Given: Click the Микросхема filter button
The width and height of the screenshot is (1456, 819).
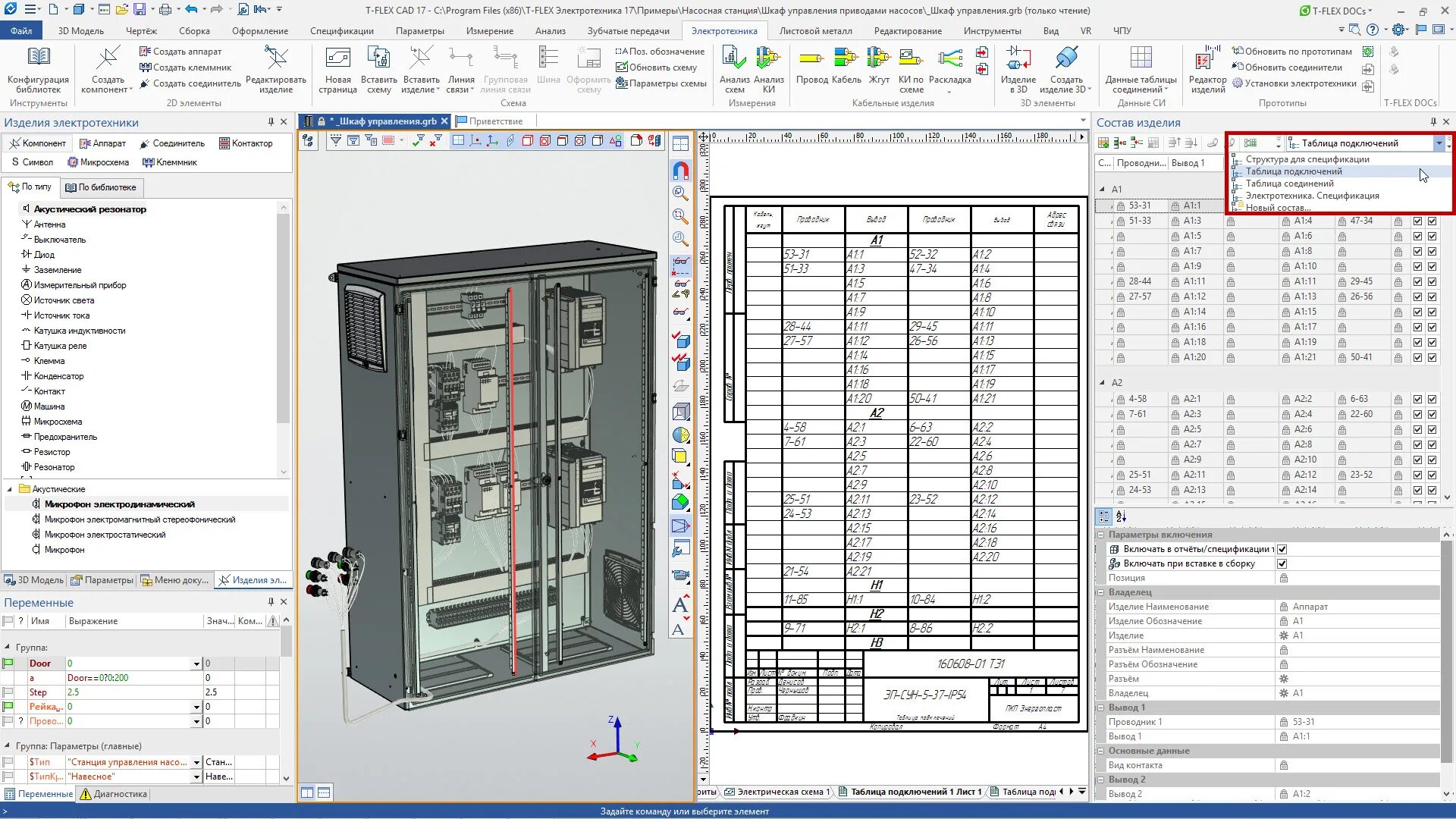Looking at the screenshot, I should (x=99, y=162).
